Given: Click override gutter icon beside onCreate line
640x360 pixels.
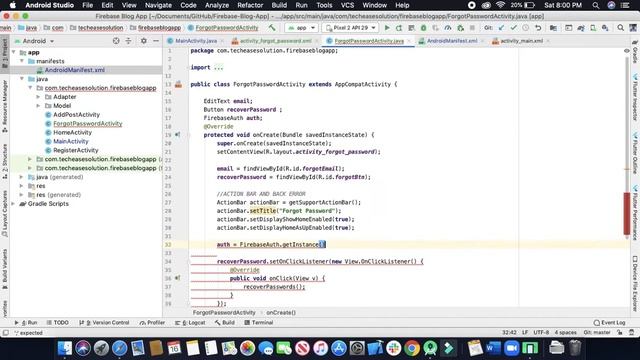Looking at the screenshot, I should coord(178,134).
